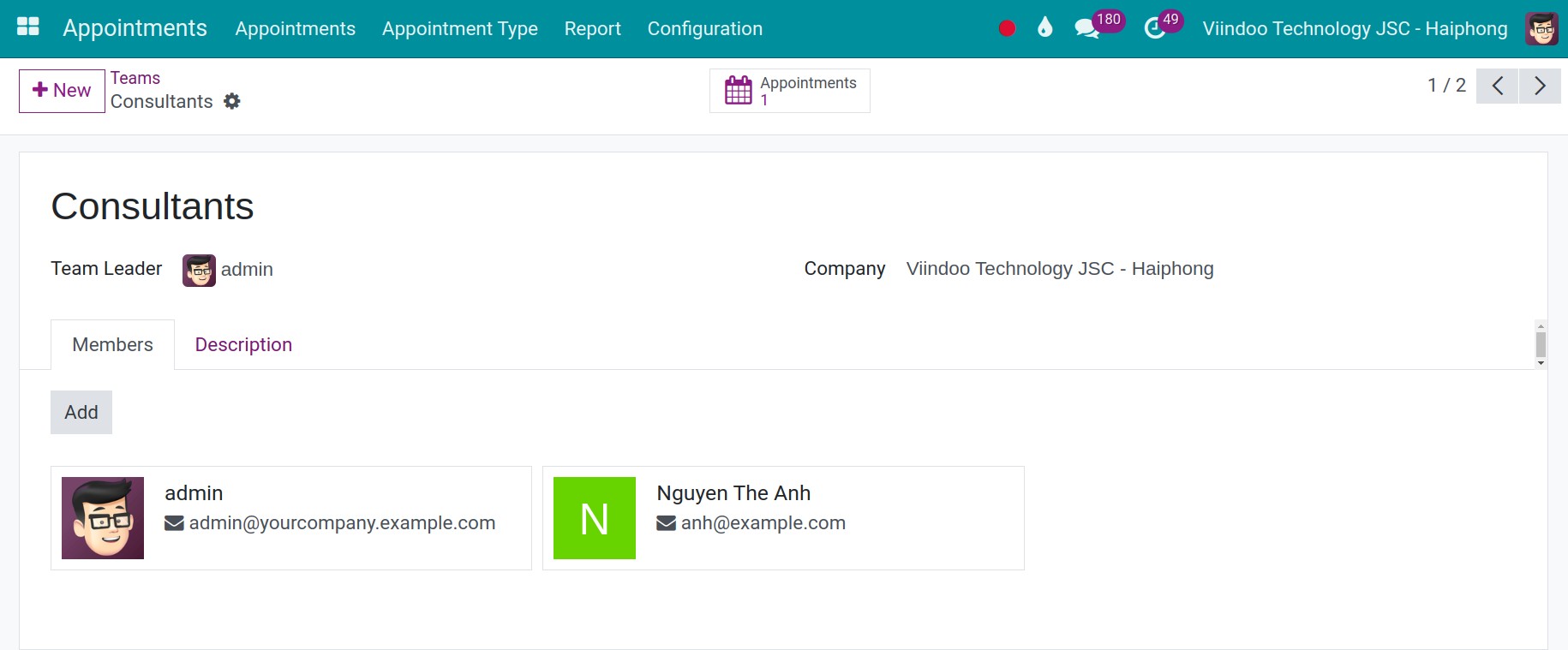1568x650 pixels.
Task: Click the 1 / 2 pager counter
Action: [x=1446, y=86]
